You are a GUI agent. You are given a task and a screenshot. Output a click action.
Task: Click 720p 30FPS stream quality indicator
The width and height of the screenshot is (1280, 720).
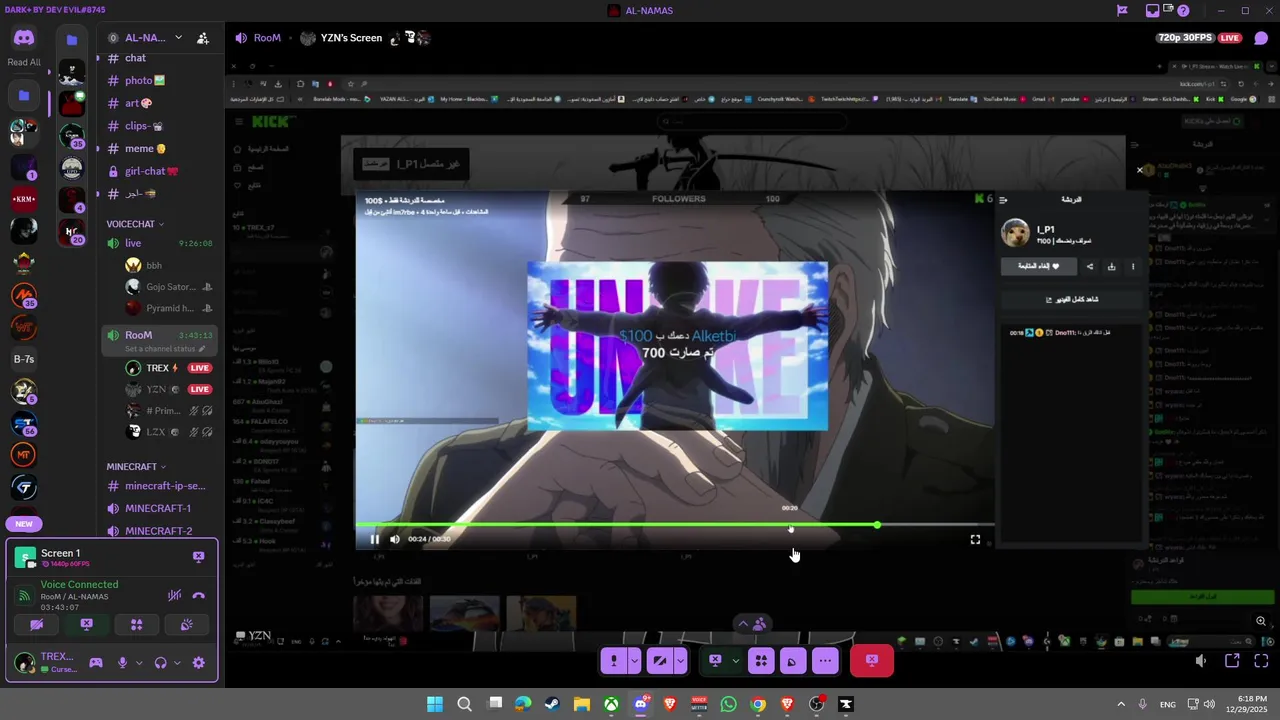tap(1185, 38)
